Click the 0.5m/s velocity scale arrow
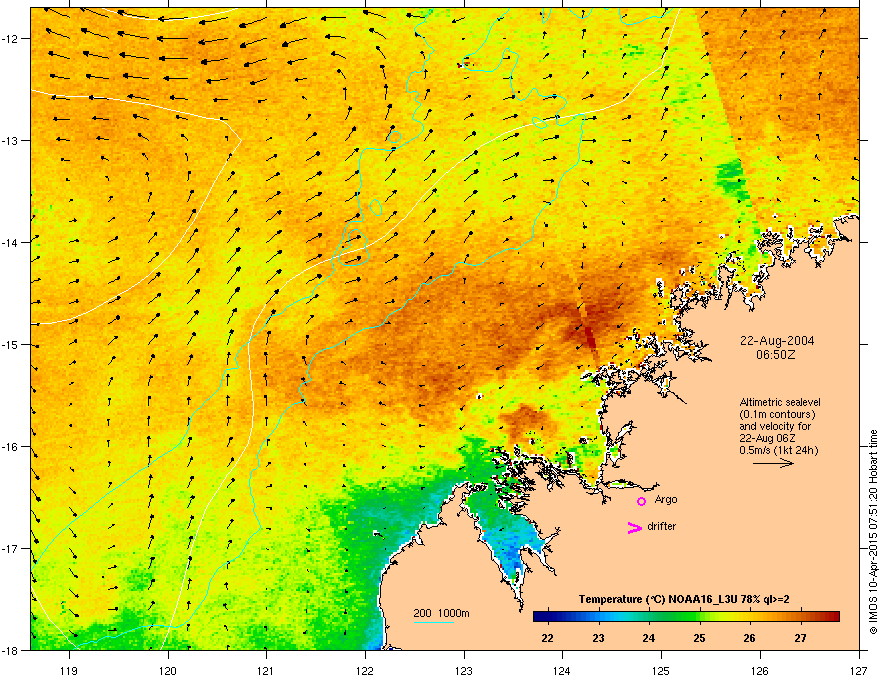The image size is (880, 680). pyautogui.click(x=773, y=463)
